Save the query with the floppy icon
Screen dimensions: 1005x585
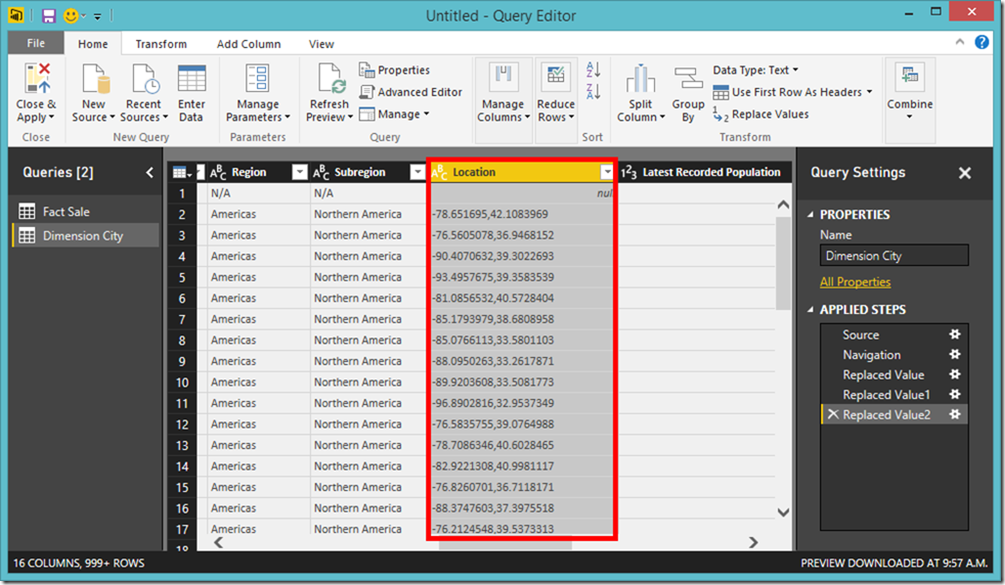pyautogui.click(x=49, y=15)
